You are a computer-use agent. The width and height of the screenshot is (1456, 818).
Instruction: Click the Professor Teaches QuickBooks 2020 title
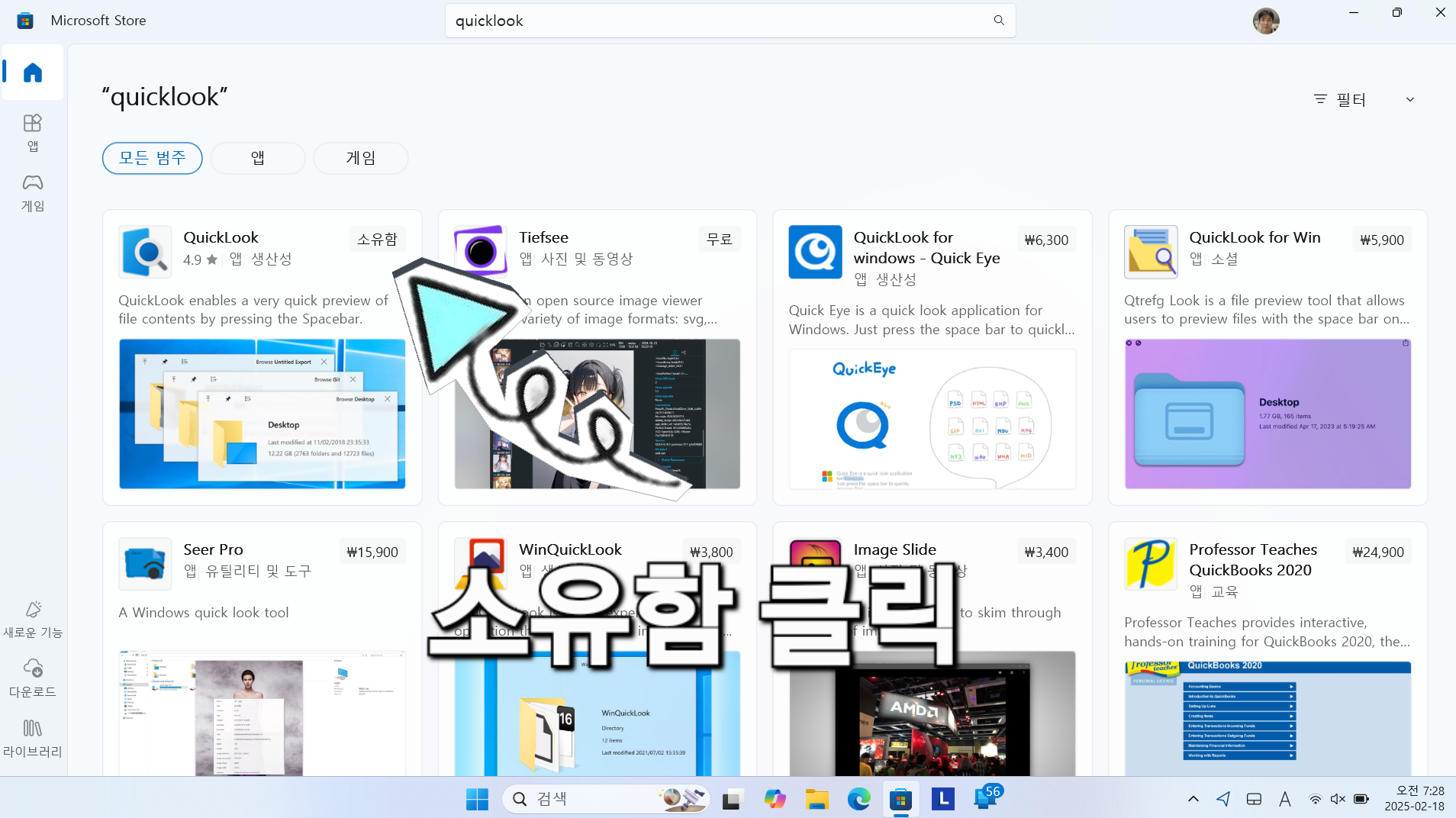pyautogui.click(x=1253, y=559)
